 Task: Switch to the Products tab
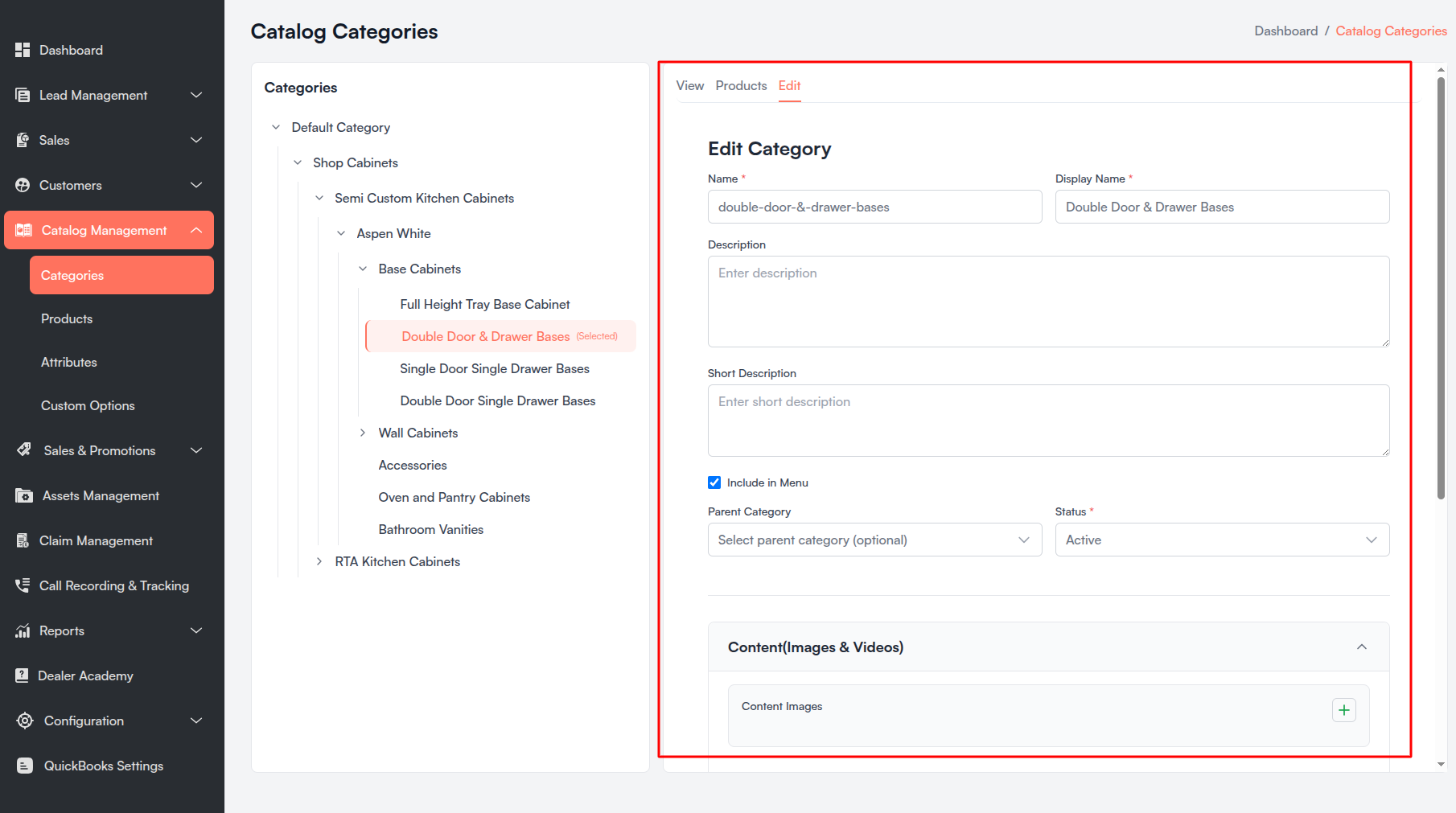tap(741, 85)
